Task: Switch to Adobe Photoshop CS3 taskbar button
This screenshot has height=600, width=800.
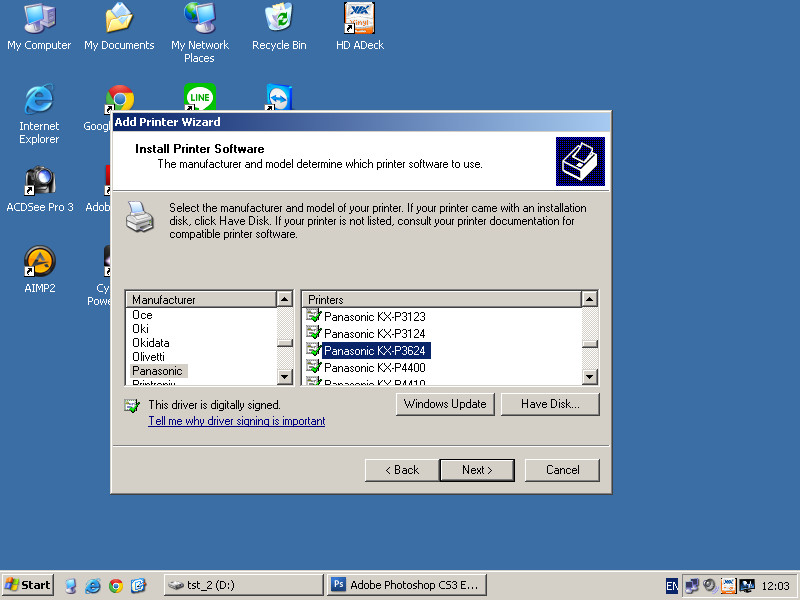Action: click(x=406, y=585)
